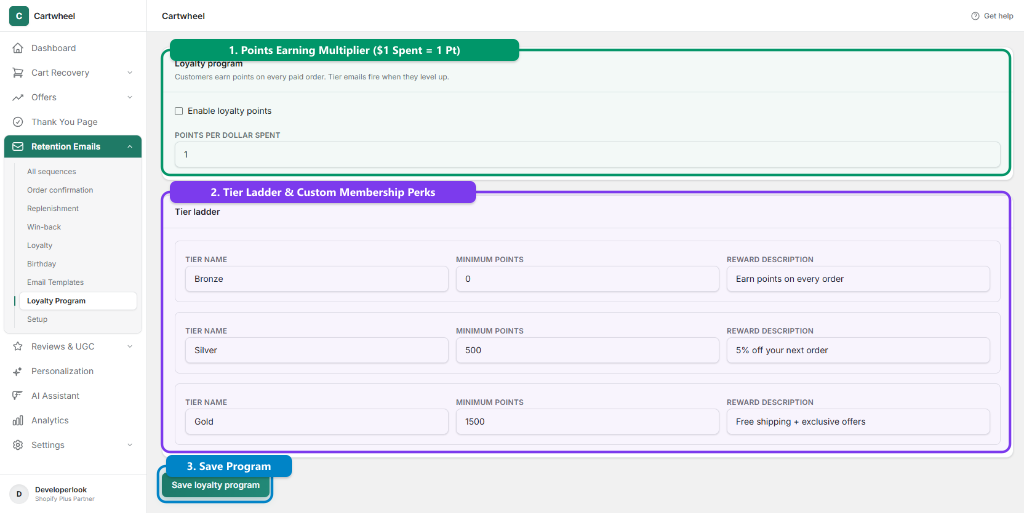Edit 'Earn points on every order' reward field
Viewport: 1024px width, 513px height.
pos(858,279)
